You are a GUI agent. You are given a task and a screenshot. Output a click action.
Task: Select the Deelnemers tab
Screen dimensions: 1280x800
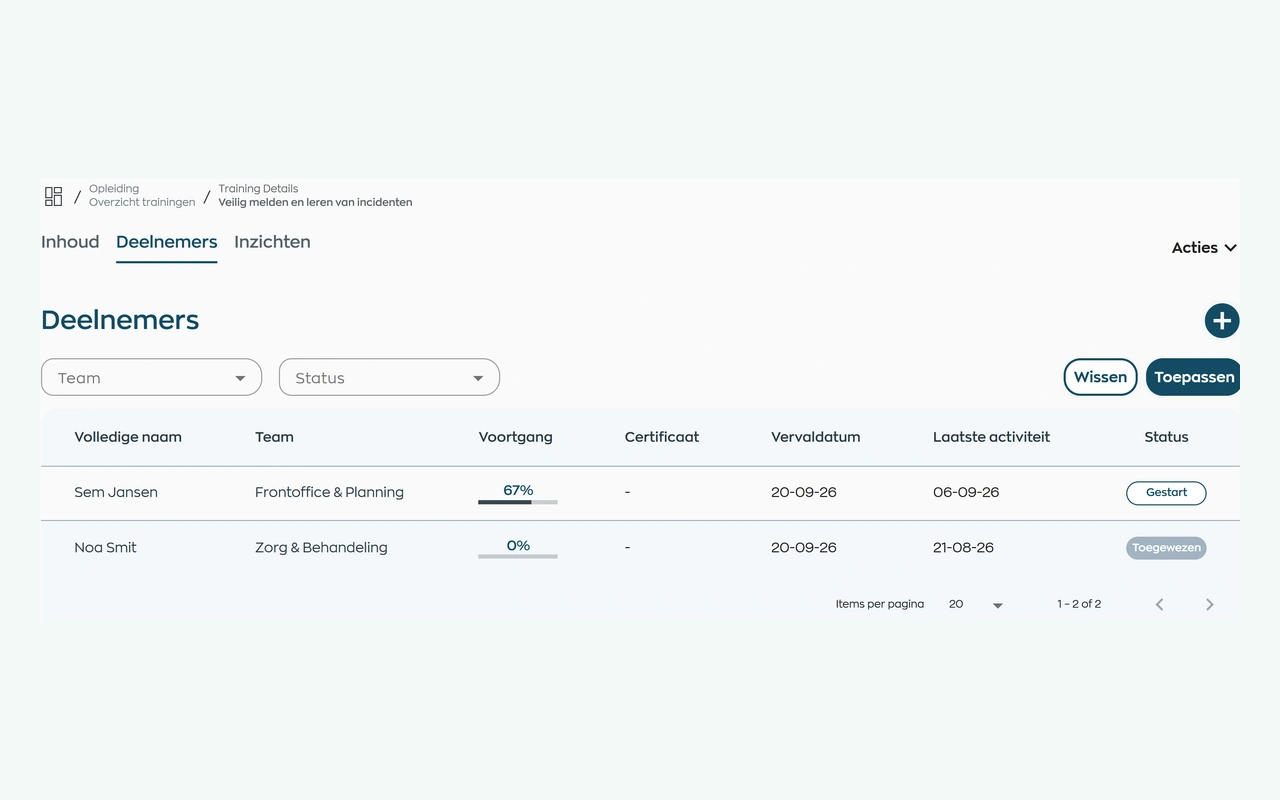(166, 242)
